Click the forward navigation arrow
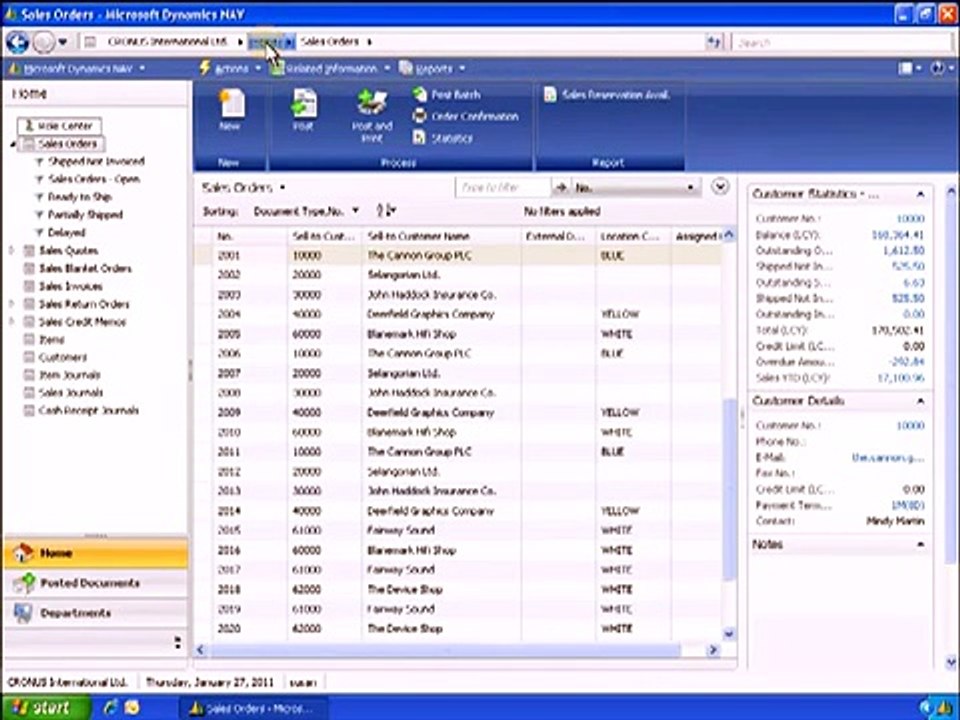Screen dimensions: 960x720 tap(44, 42)
